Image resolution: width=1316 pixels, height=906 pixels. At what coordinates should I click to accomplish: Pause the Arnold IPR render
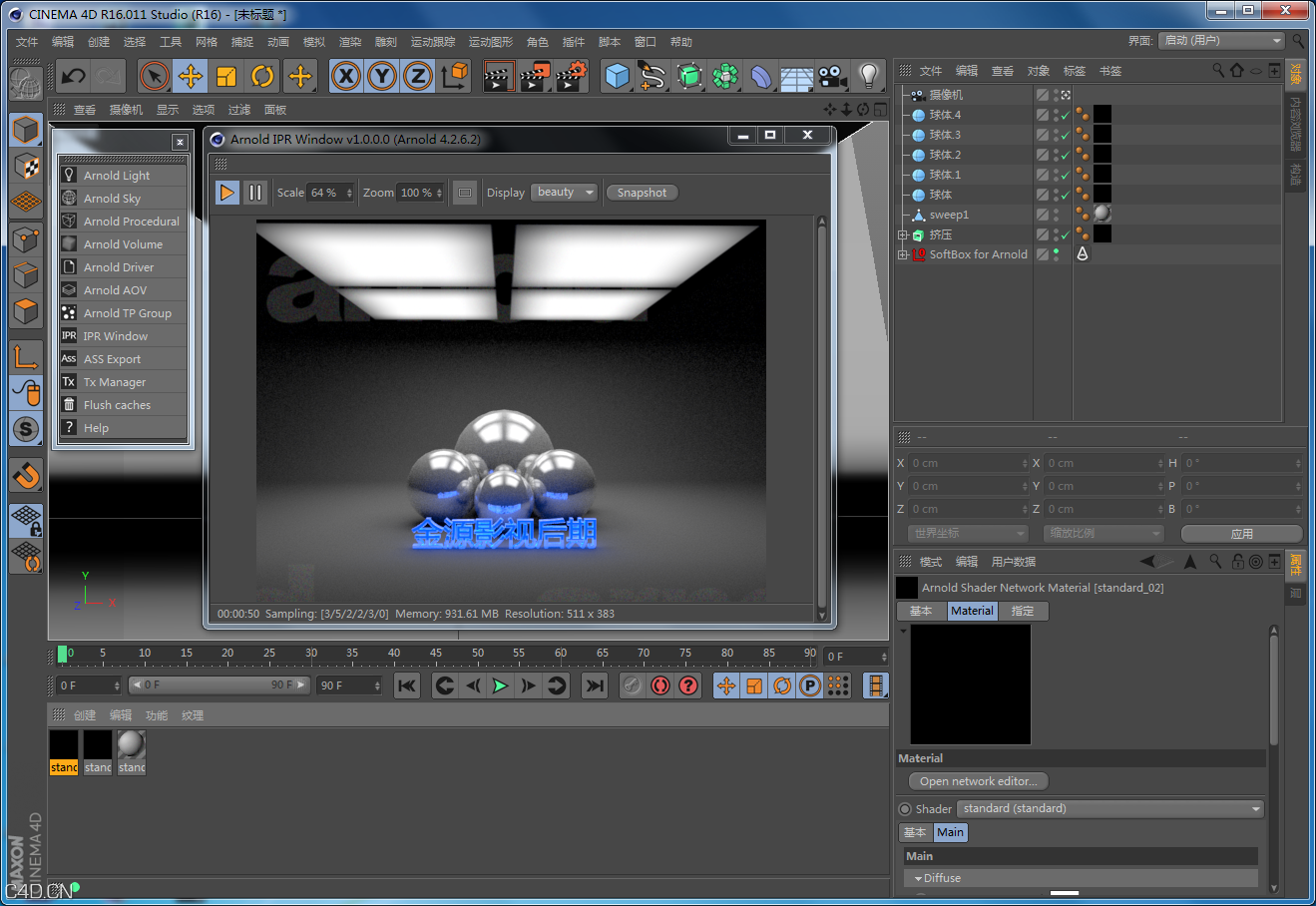[255, 192]
